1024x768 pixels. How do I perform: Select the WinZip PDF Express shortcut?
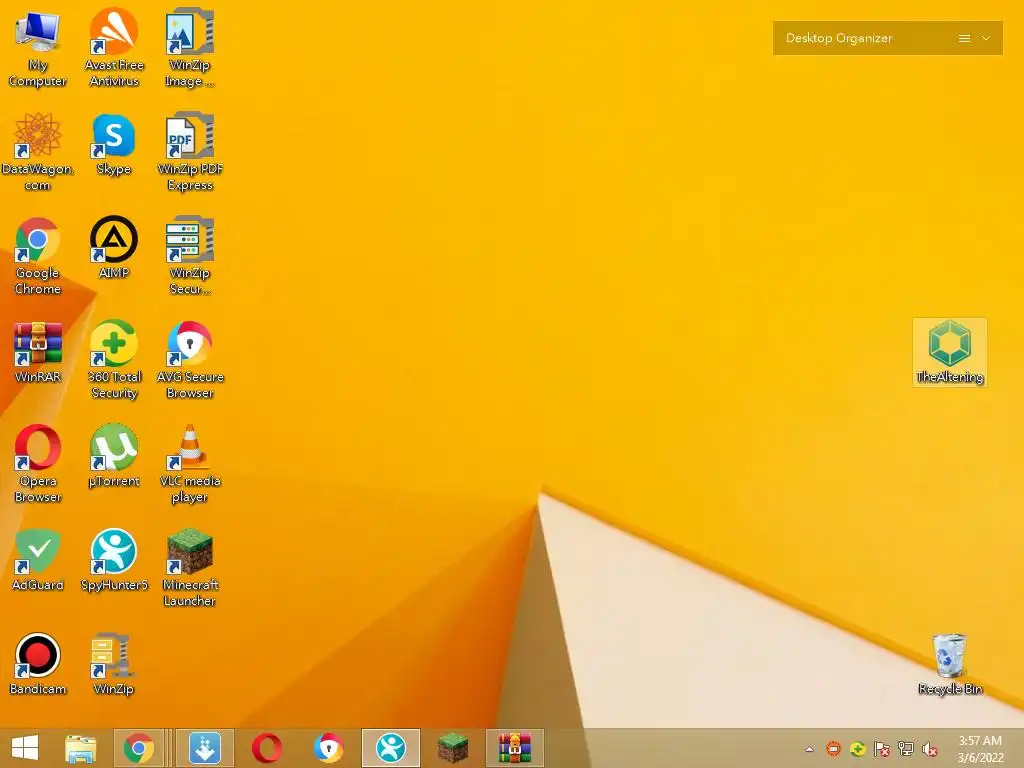click(189, 152)
